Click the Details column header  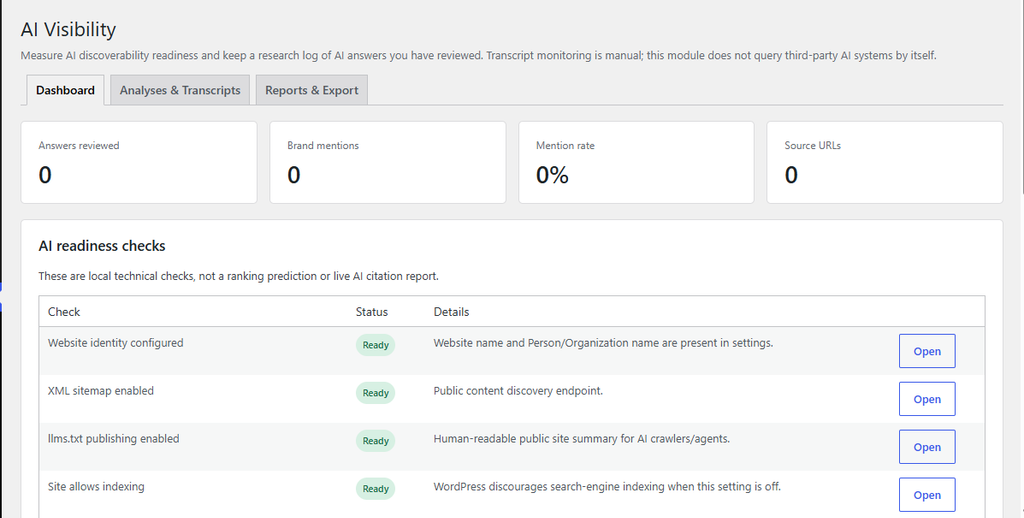tap(451, 312)
